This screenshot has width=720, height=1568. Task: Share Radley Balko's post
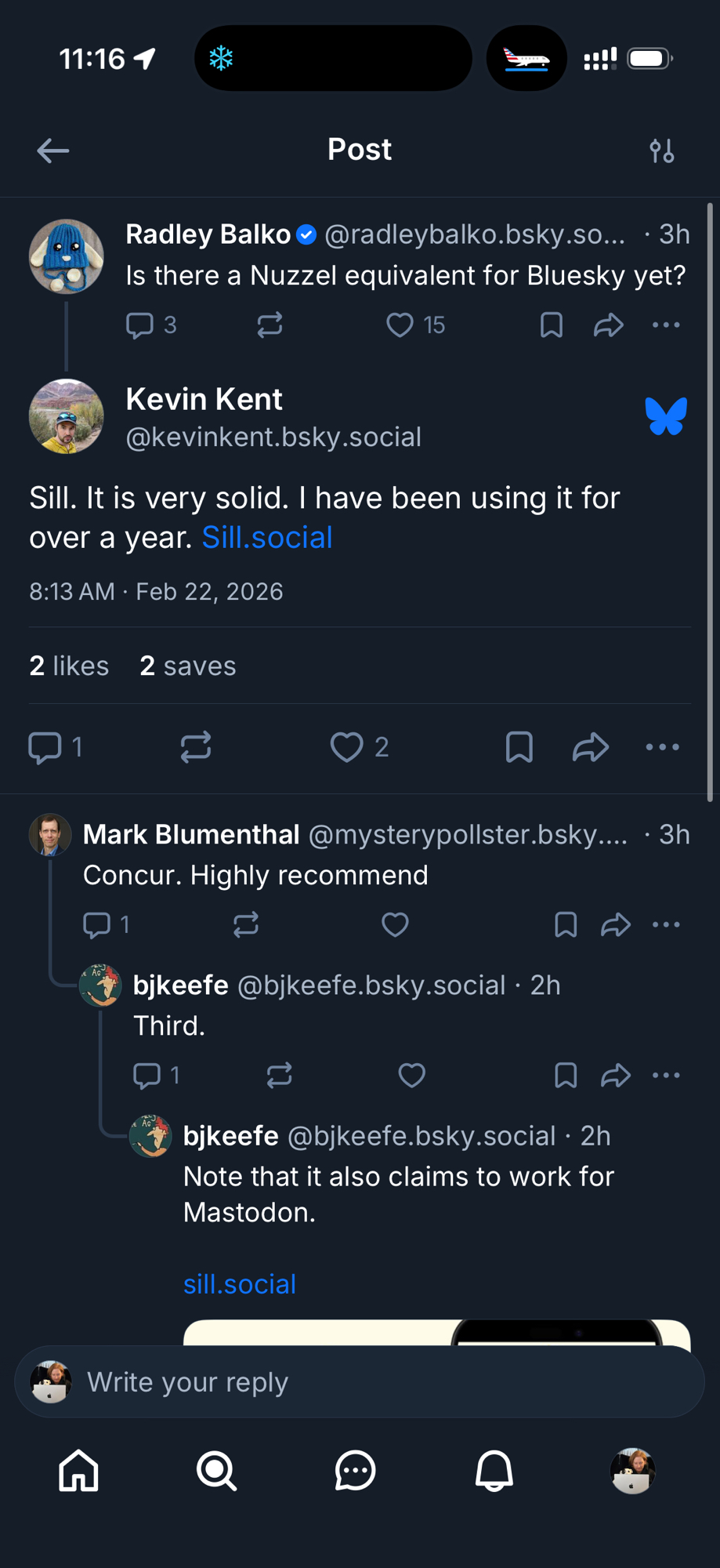tap(608, 325)
